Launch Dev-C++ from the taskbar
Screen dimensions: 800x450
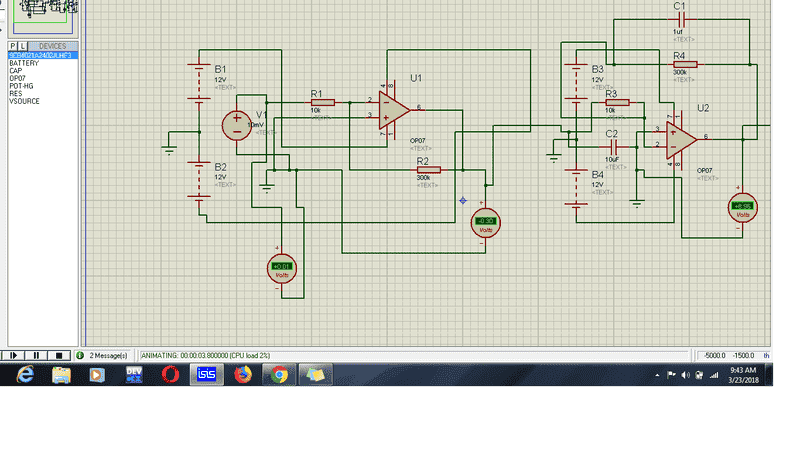coord(134,374)
